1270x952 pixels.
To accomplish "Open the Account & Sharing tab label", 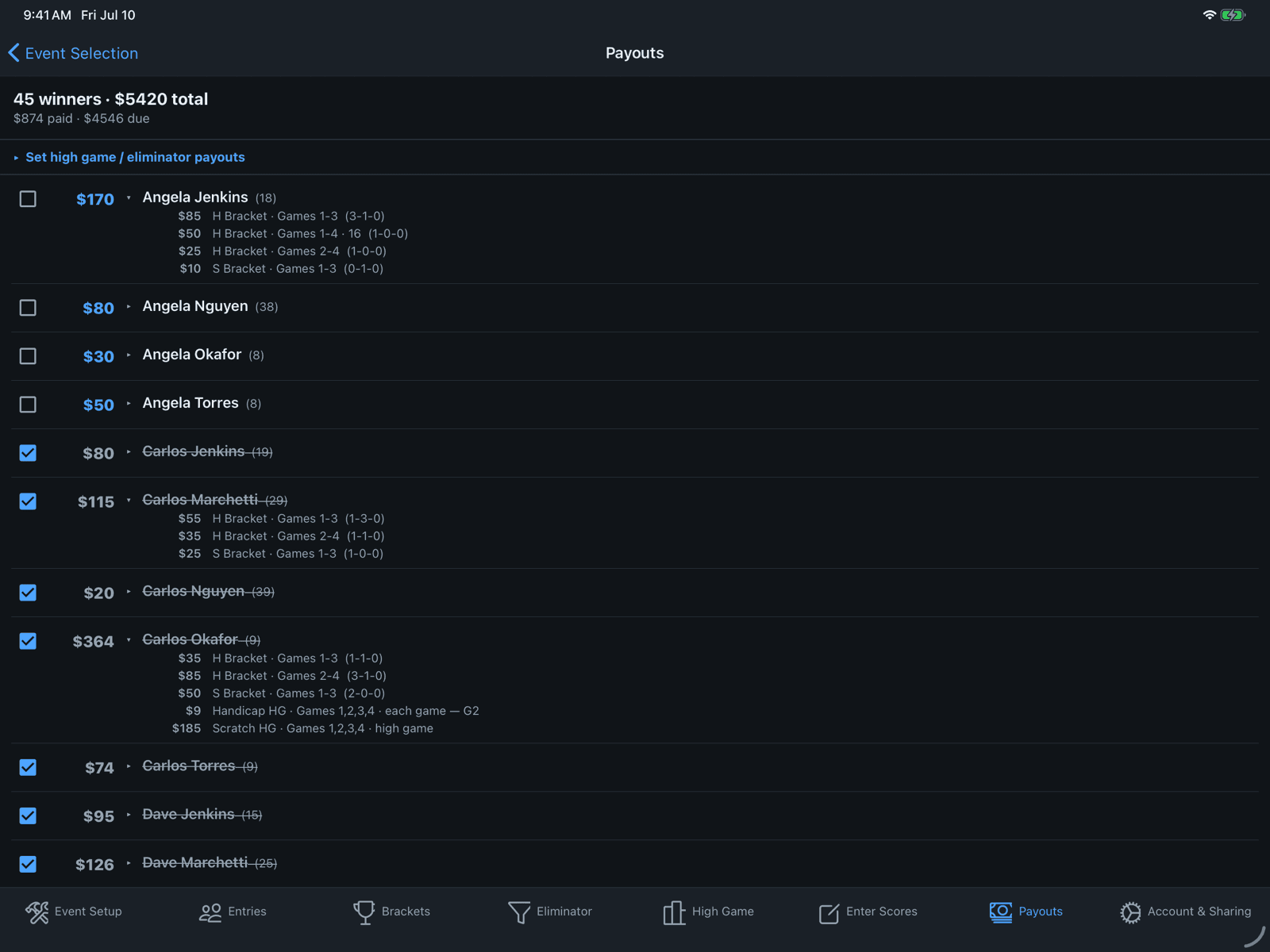I will (x=1199, y=912).
